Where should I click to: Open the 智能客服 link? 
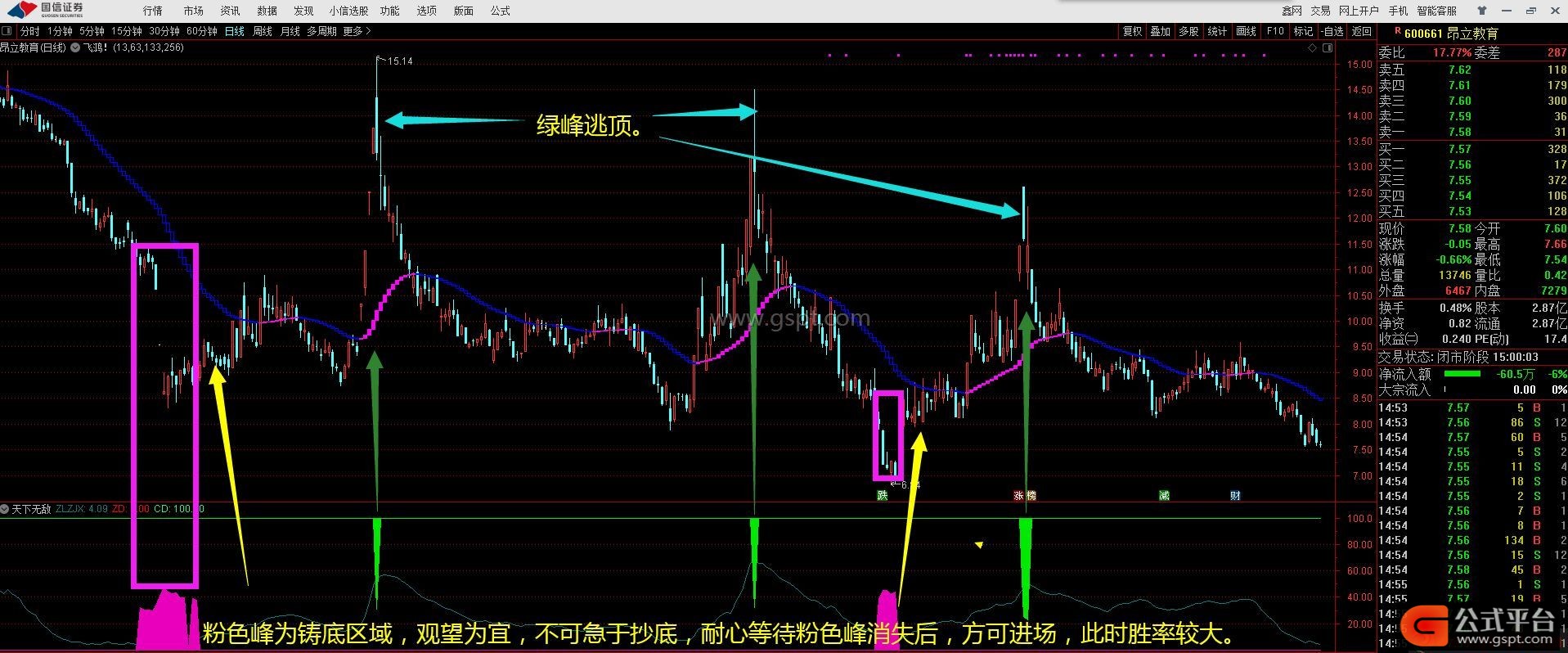click(x=1437, y=11)
